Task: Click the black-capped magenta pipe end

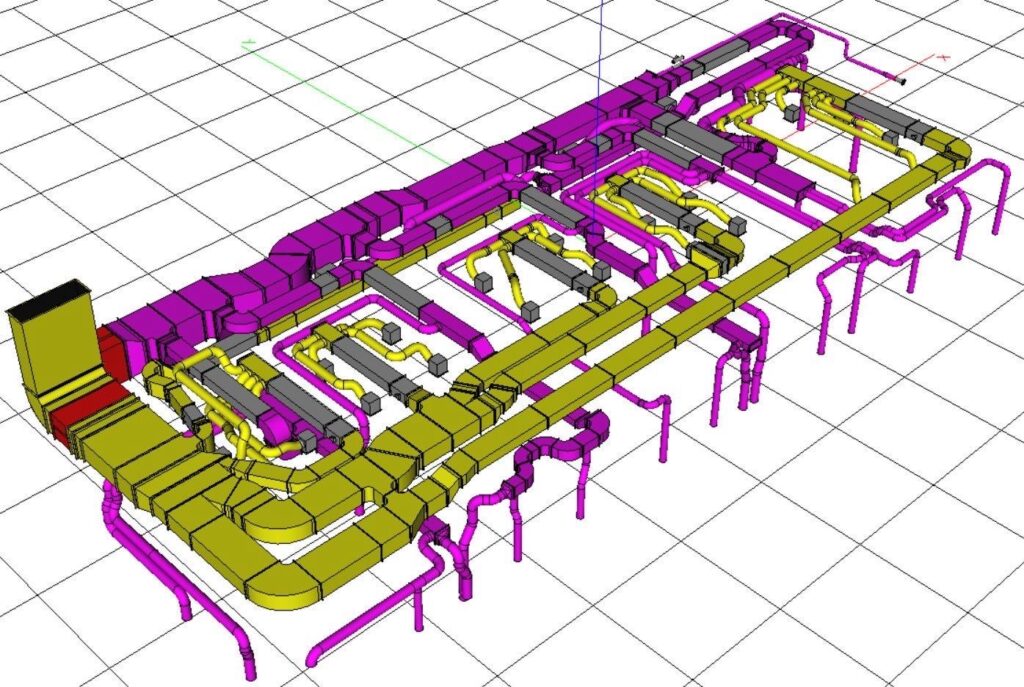Action: (x=903, y=81)
